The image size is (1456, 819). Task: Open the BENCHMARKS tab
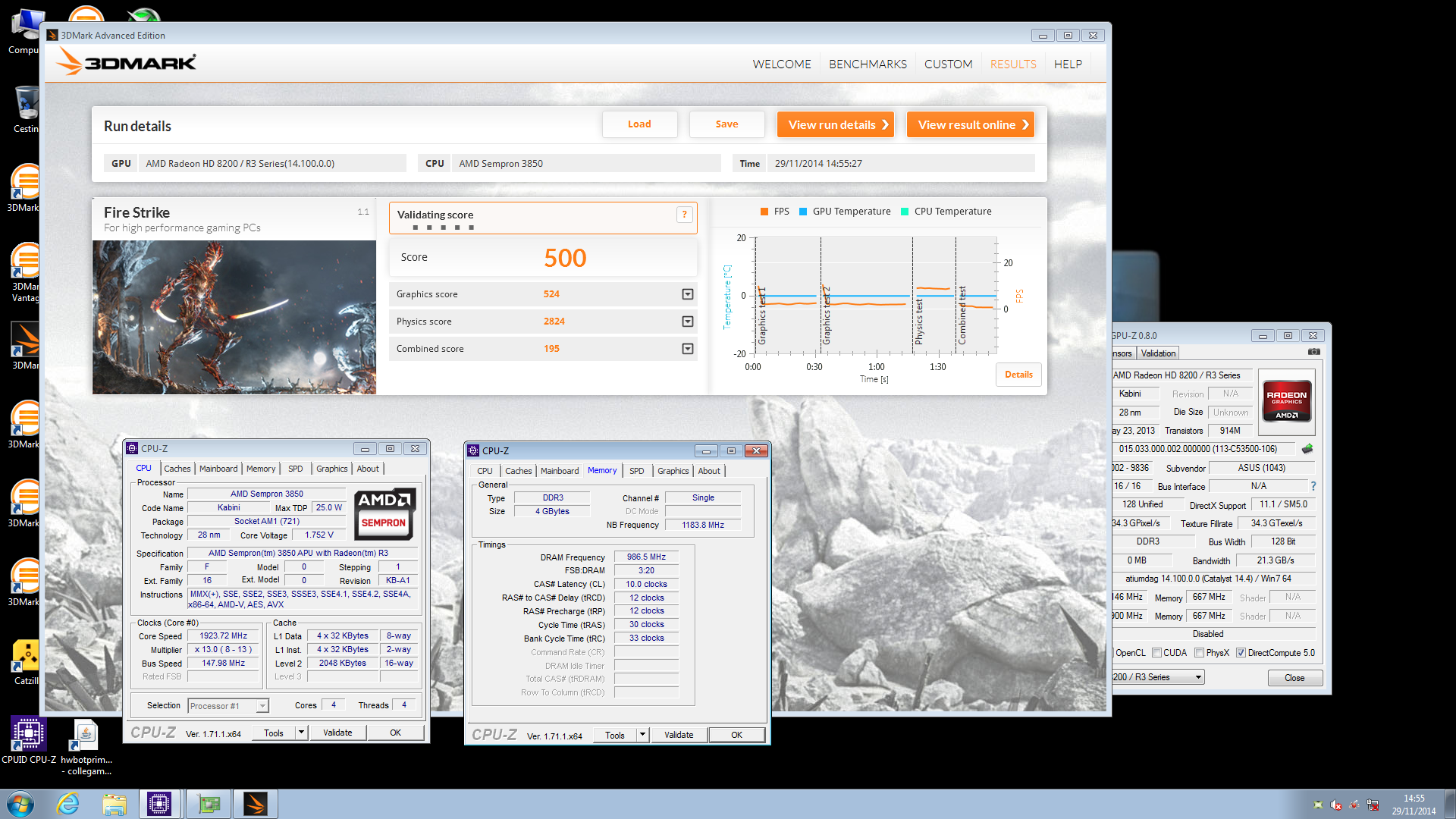pyautogui.click(x=868, y=64)
